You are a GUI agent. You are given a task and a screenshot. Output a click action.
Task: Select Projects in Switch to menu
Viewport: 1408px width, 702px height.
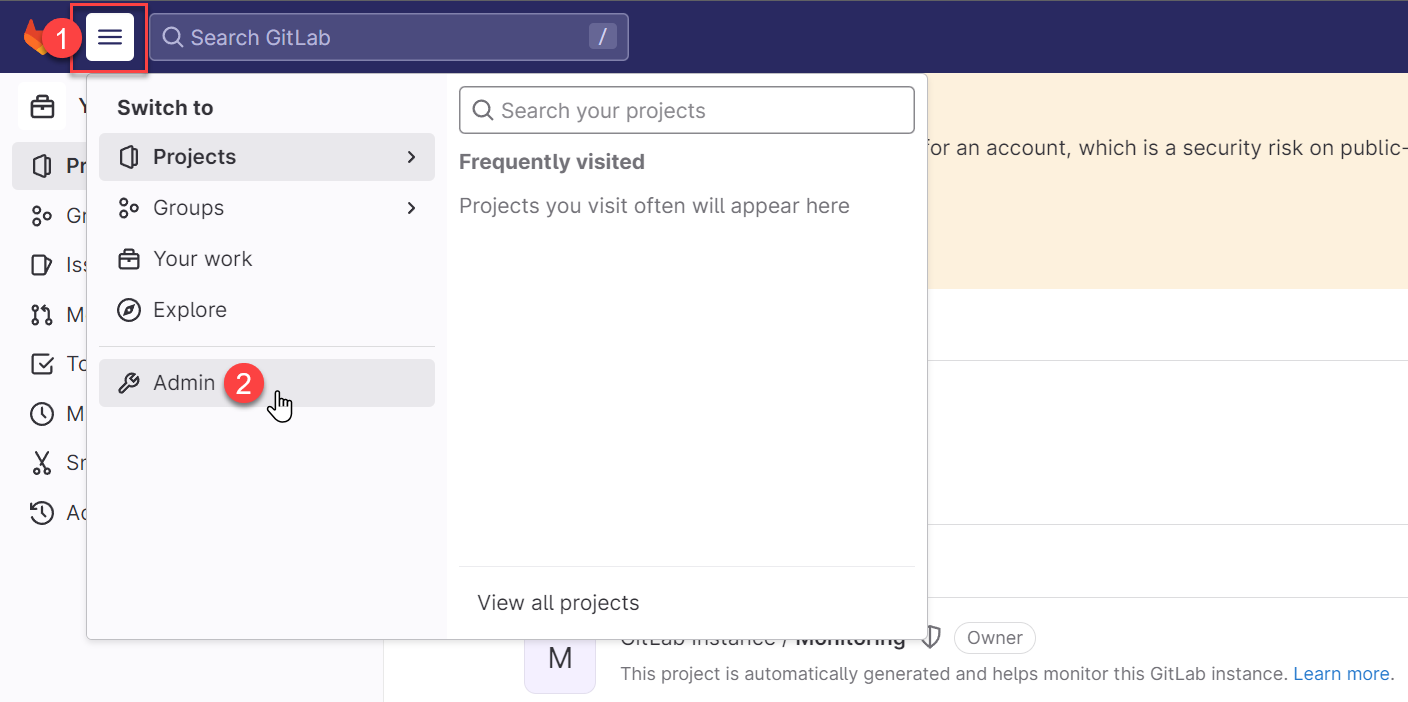pyautogui.click(x=267, y=157)
